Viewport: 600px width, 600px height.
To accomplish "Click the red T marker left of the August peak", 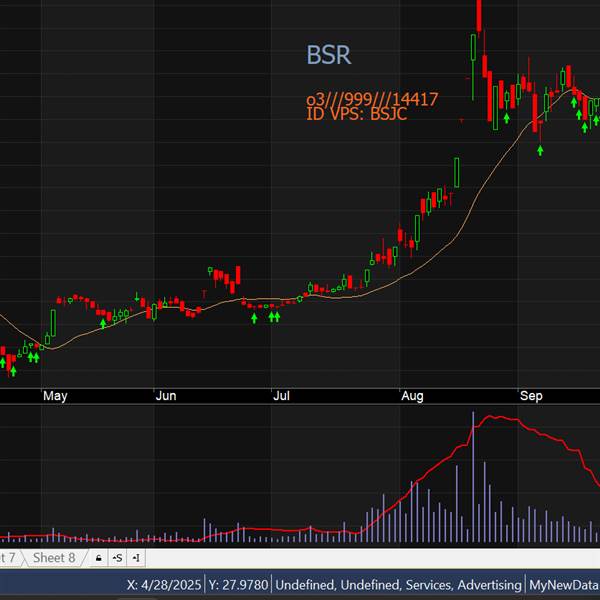I will pyautogui.click(x=461, y=120).
